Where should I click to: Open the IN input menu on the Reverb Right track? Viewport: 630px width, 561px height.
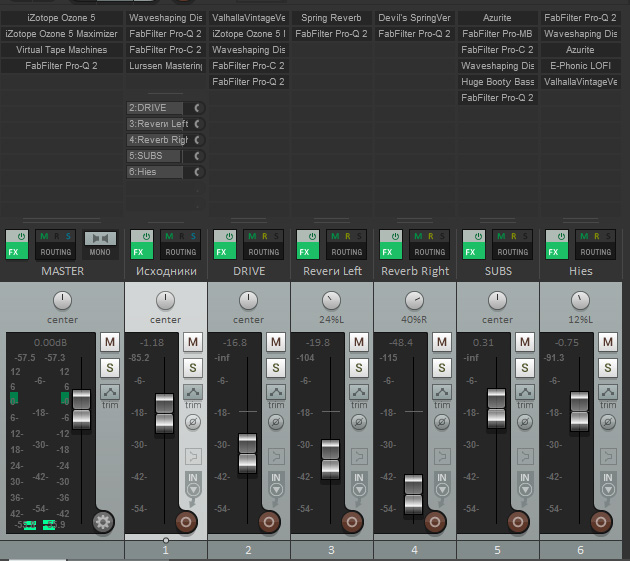pos(442,484)
